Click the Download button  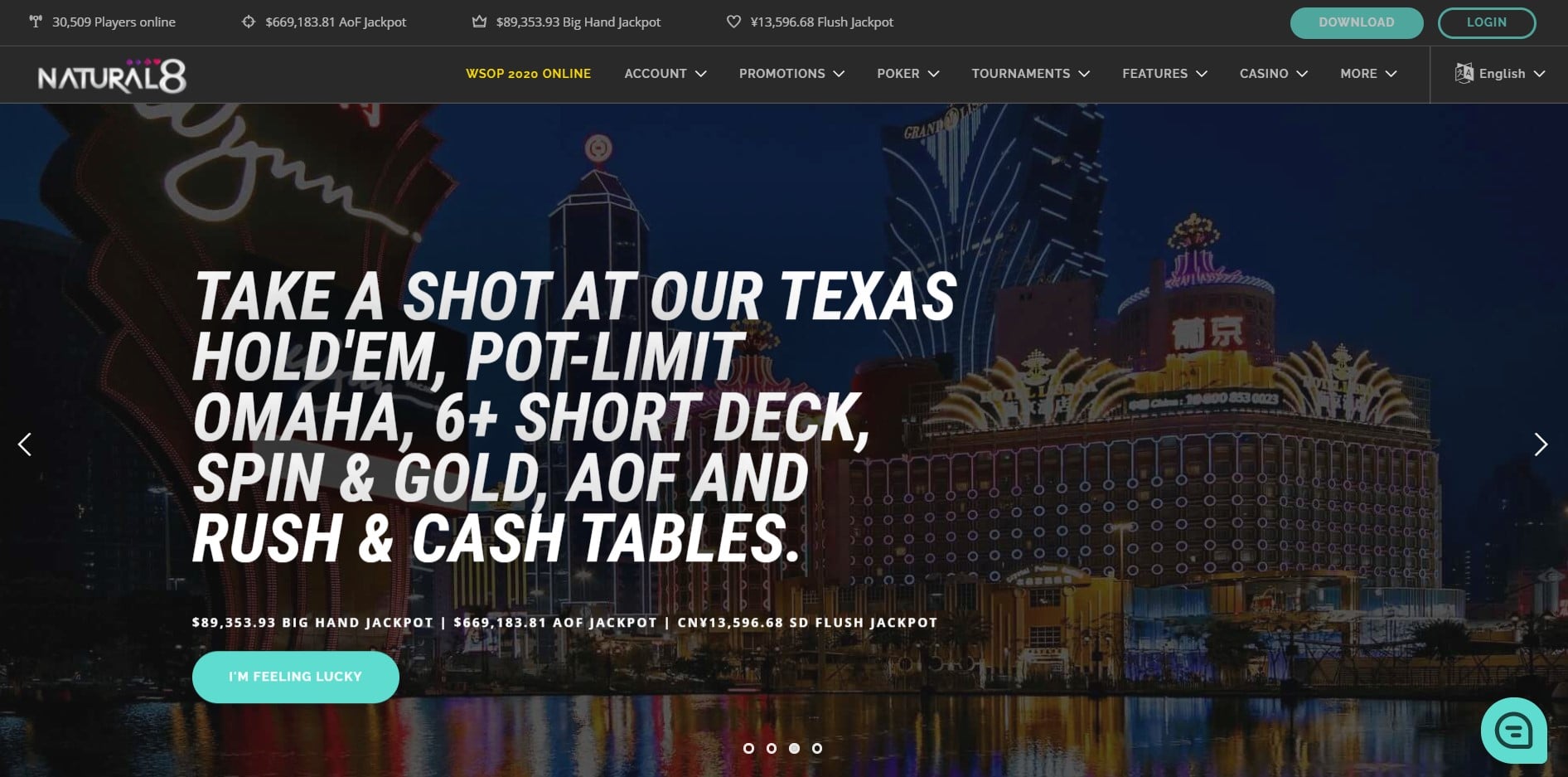click(x=1357, y=22)
